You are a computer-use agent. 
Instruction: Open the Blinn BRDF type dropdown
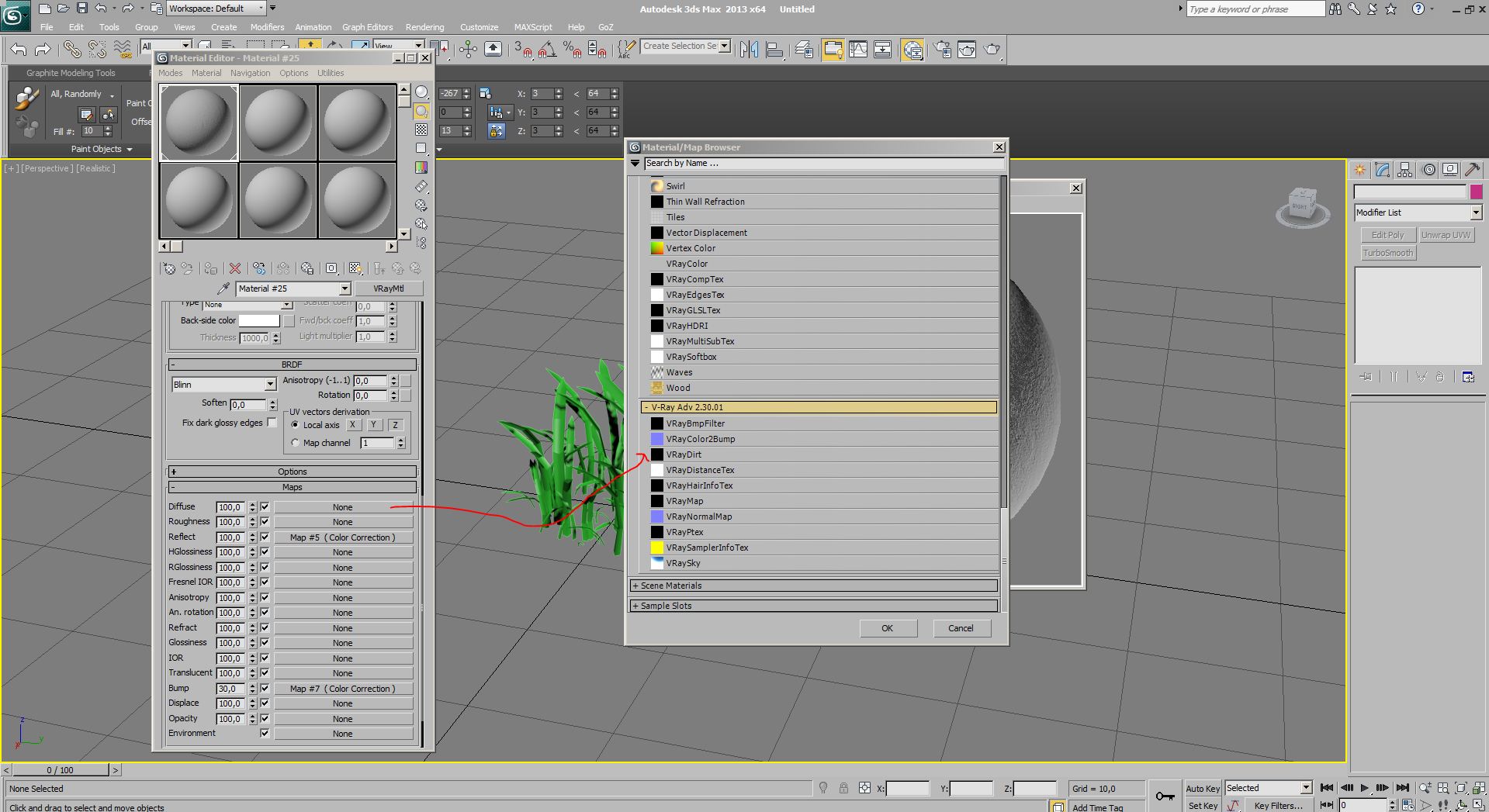tap(223, 385)
